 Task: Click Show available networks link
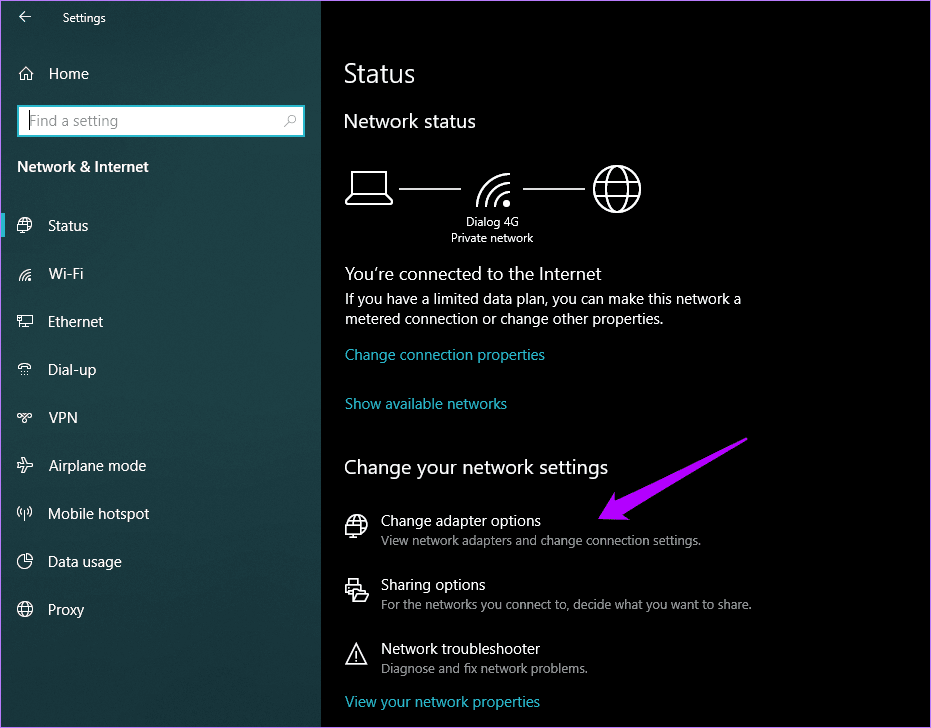(426, 404)
